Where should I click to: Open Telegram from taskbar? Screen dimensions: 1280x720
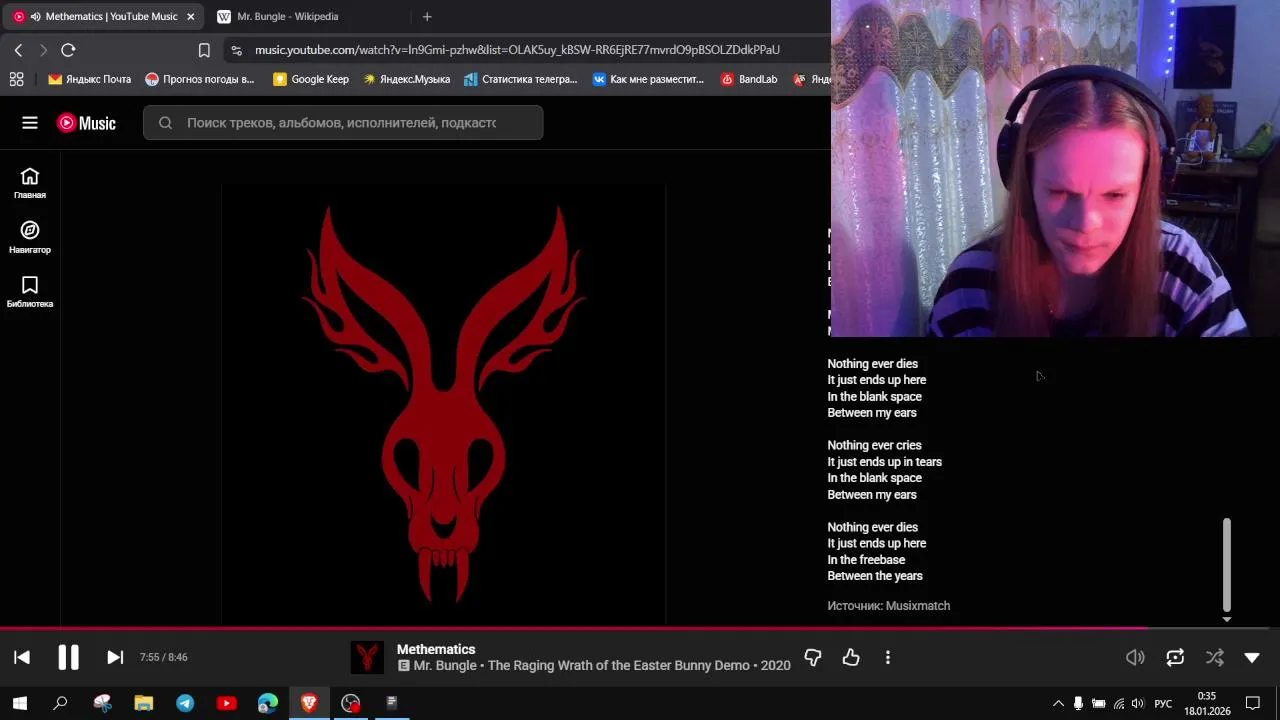tap(185, 703)
